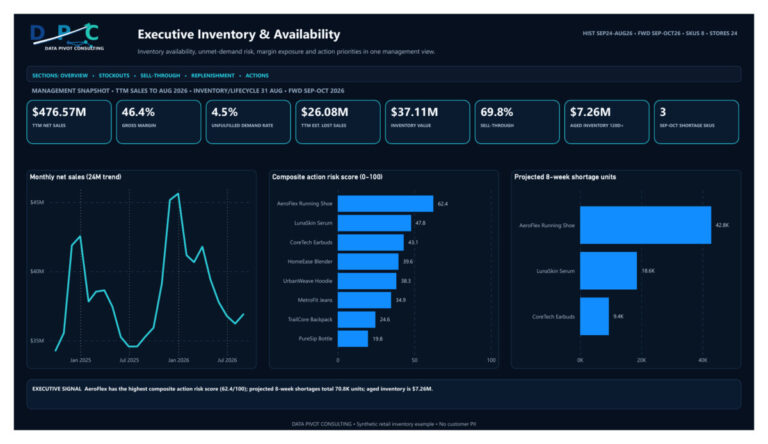768x444 pixels.
Task: Click the AeroFlex Running Shoe risk score bar
Action: click(x=385, y=203)
